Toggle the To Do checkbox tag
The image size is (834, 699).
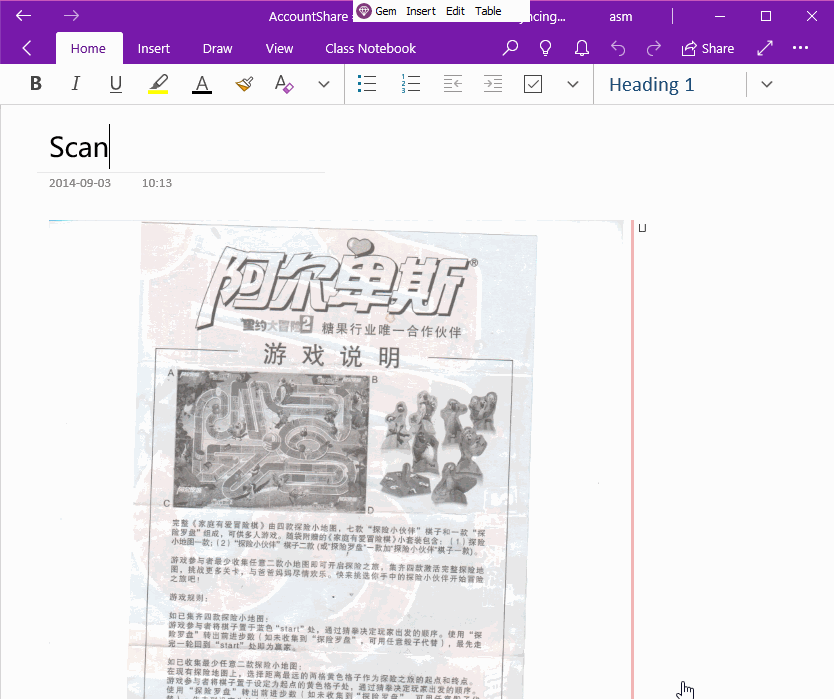pyautogui.click(x=533, y=84)
